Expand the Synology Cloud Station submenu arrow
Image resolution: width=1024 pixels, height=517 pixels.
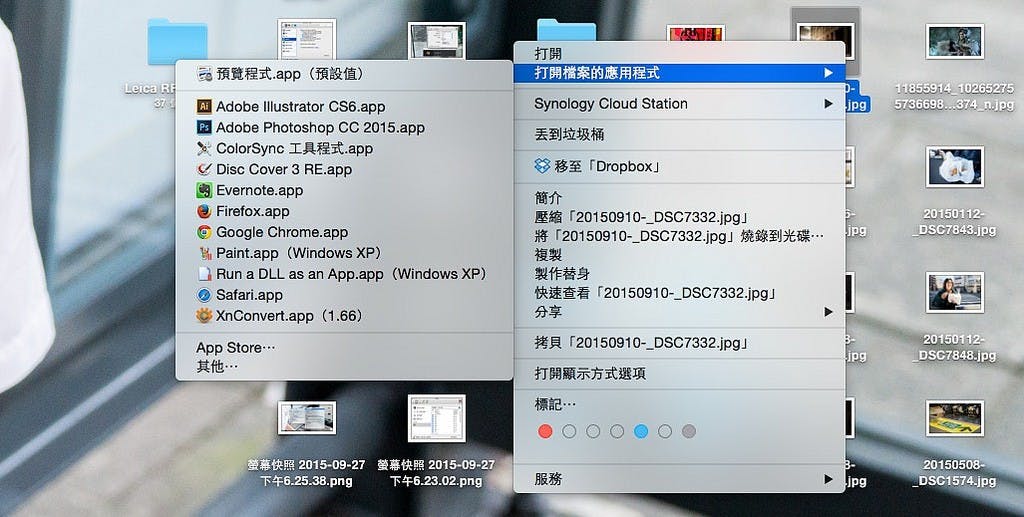828,104
